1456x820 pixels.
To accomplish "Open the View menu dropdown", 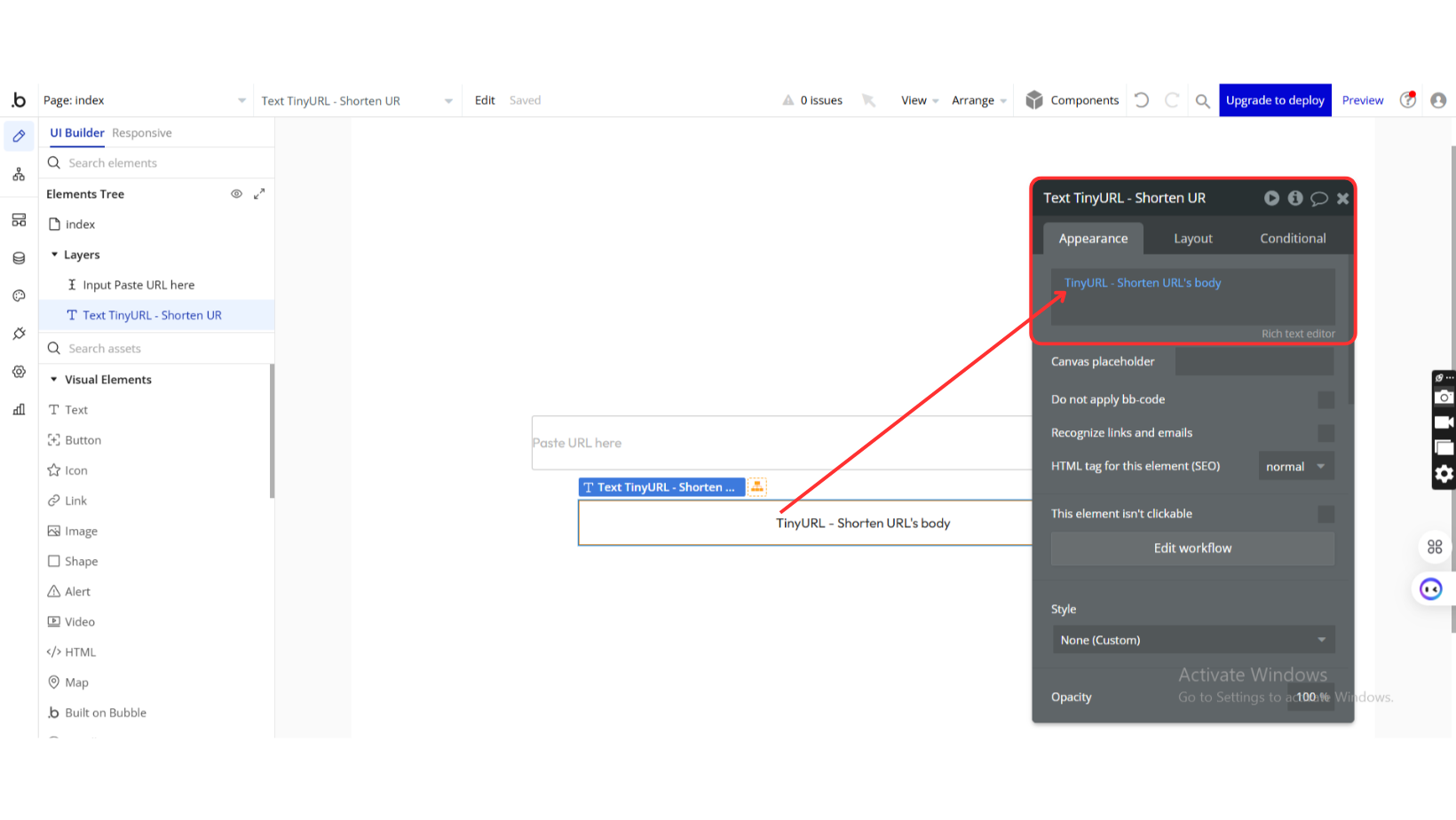I will tap(920, 100).
